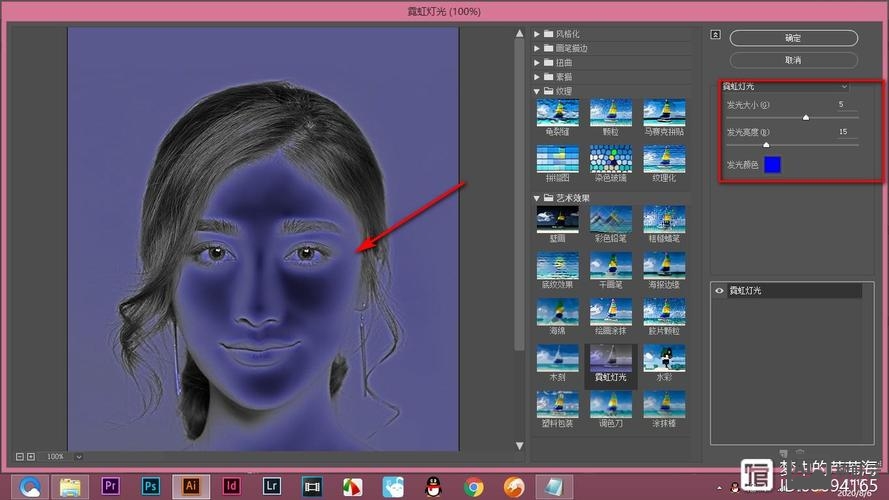The image size is (889, 500).
Task: Select the 水彩 filter thumbnail
Action: [664, 359]
